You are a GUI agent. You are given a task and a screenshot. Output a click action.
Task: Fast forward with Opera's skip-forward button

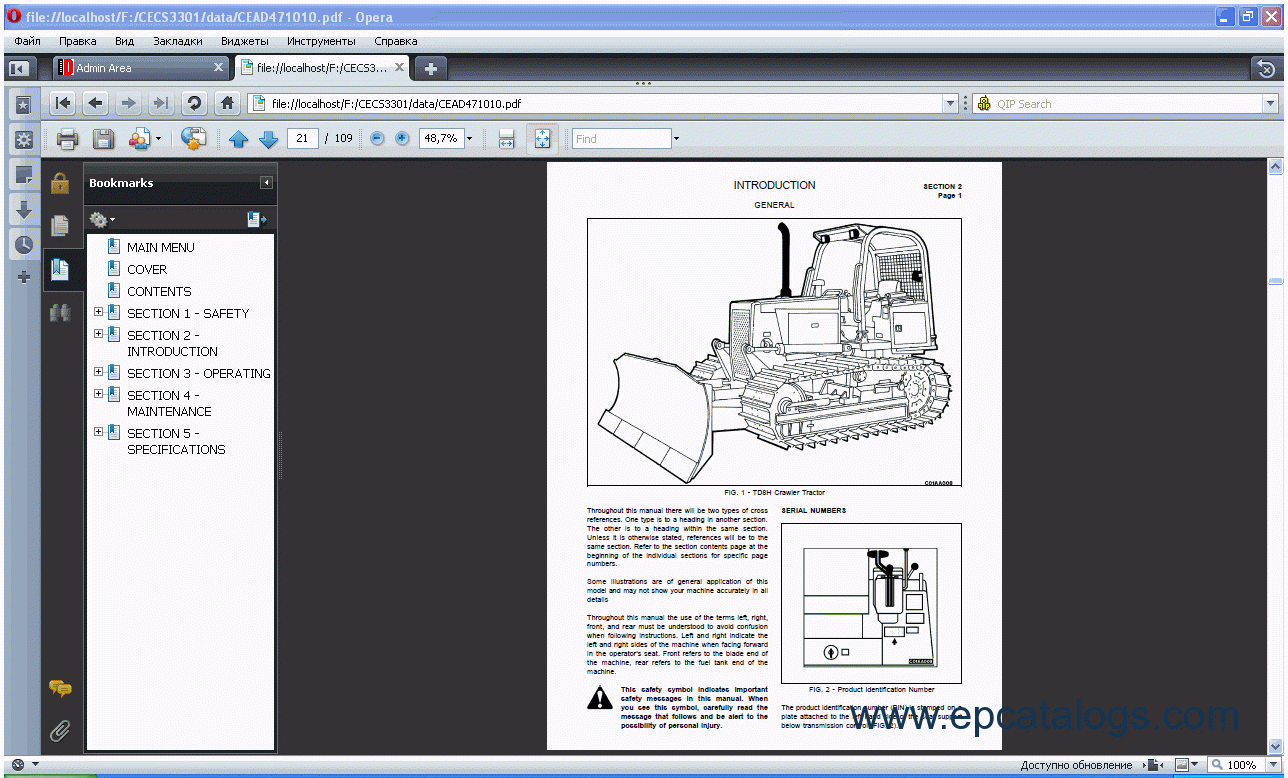(160, 103)
